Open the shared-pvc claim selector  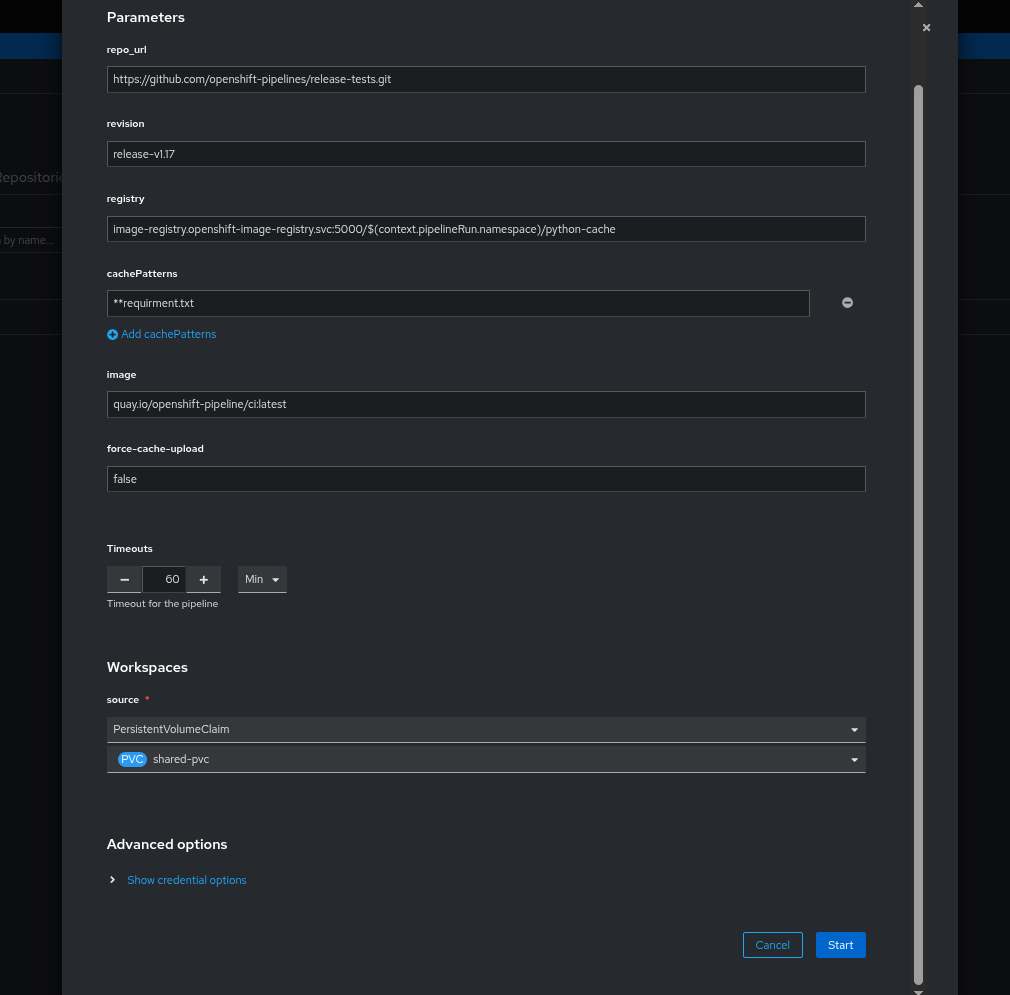pos(486,760)
